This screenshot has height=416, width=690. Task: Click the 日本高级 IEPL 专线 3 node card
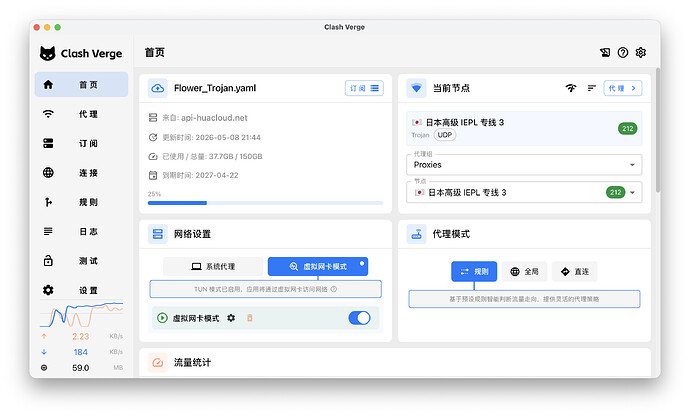click(x=524, y=129)
